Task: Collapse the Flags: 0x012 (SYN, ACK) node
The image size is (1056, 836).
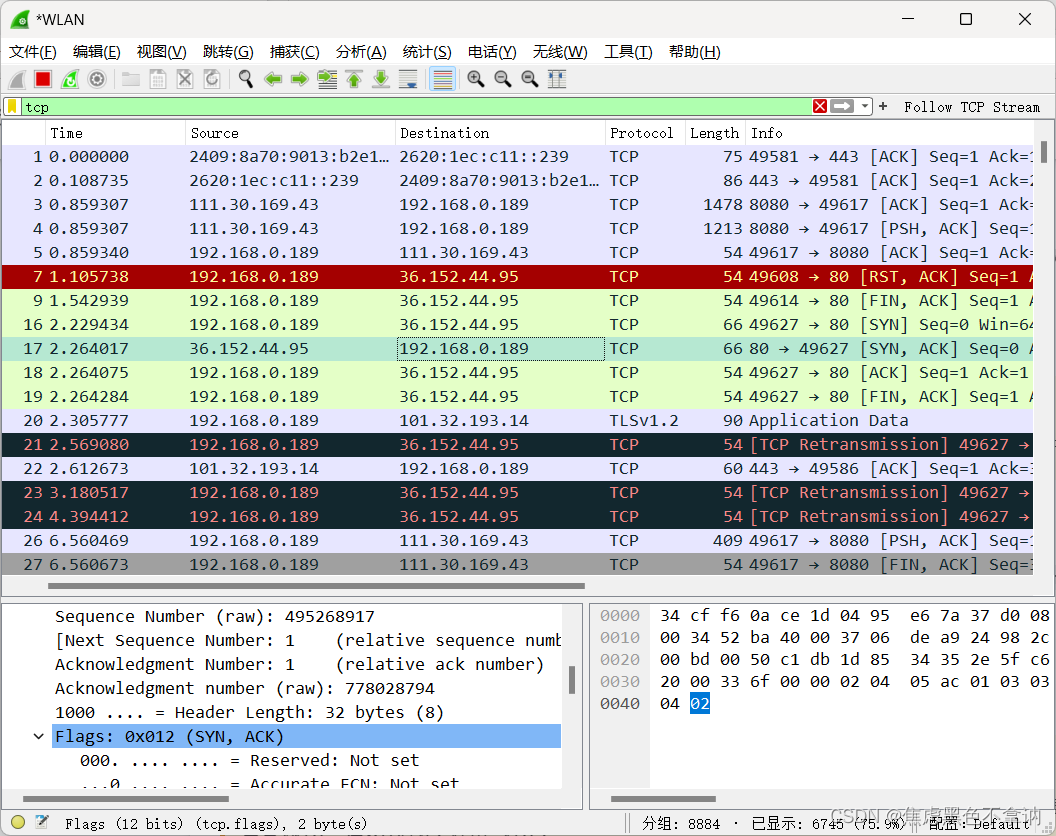Action: 38,736
